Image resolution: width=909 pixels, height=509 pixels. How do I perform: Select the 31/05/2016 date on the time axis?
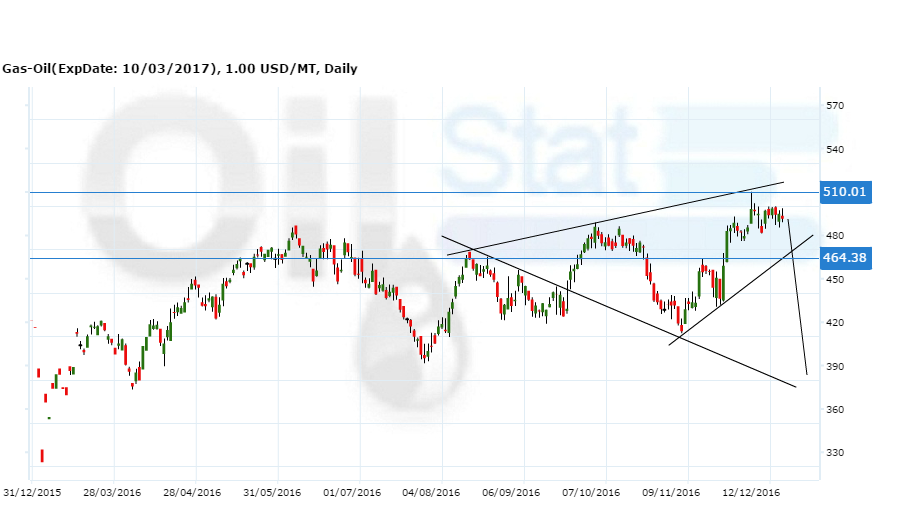(272, 493)
